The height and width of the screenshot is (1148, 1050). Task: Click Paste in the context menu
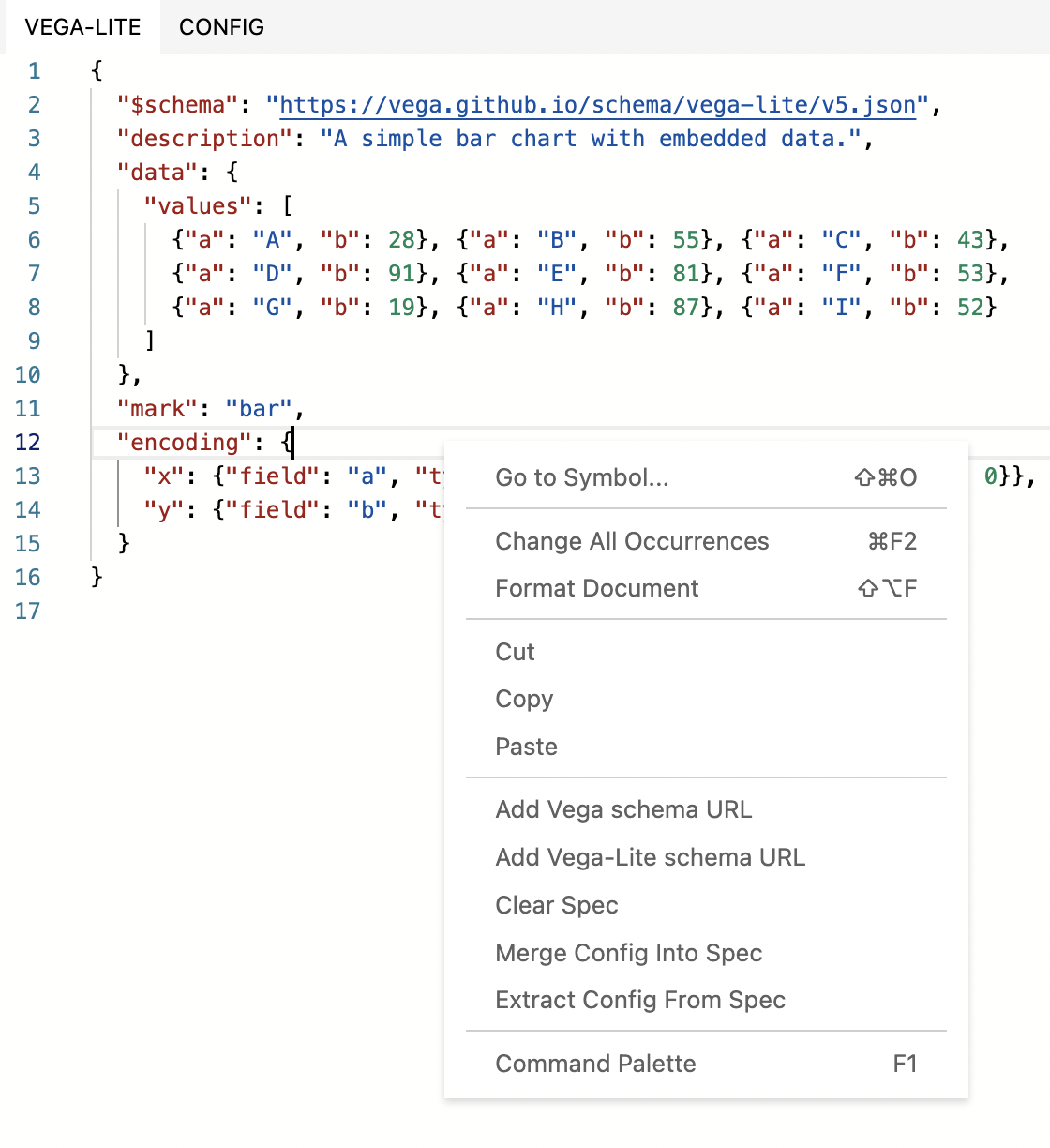pyautogui.click(x=526, y=747)
